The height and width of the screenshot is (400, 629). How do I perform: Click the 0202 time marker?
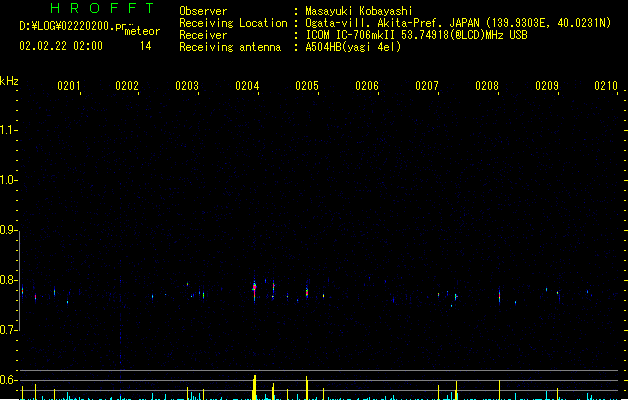click(x=127, y=86)
